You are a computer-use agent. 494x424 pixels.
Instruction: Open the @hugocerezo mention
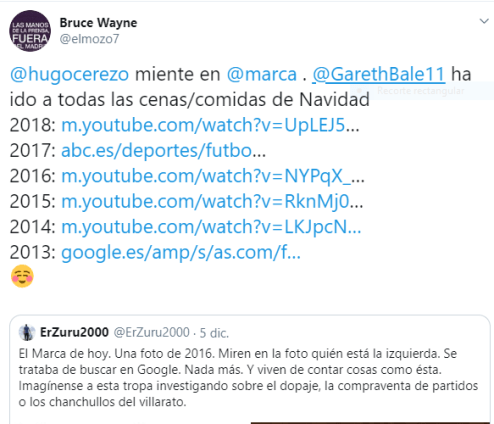[x=69, y=74]
